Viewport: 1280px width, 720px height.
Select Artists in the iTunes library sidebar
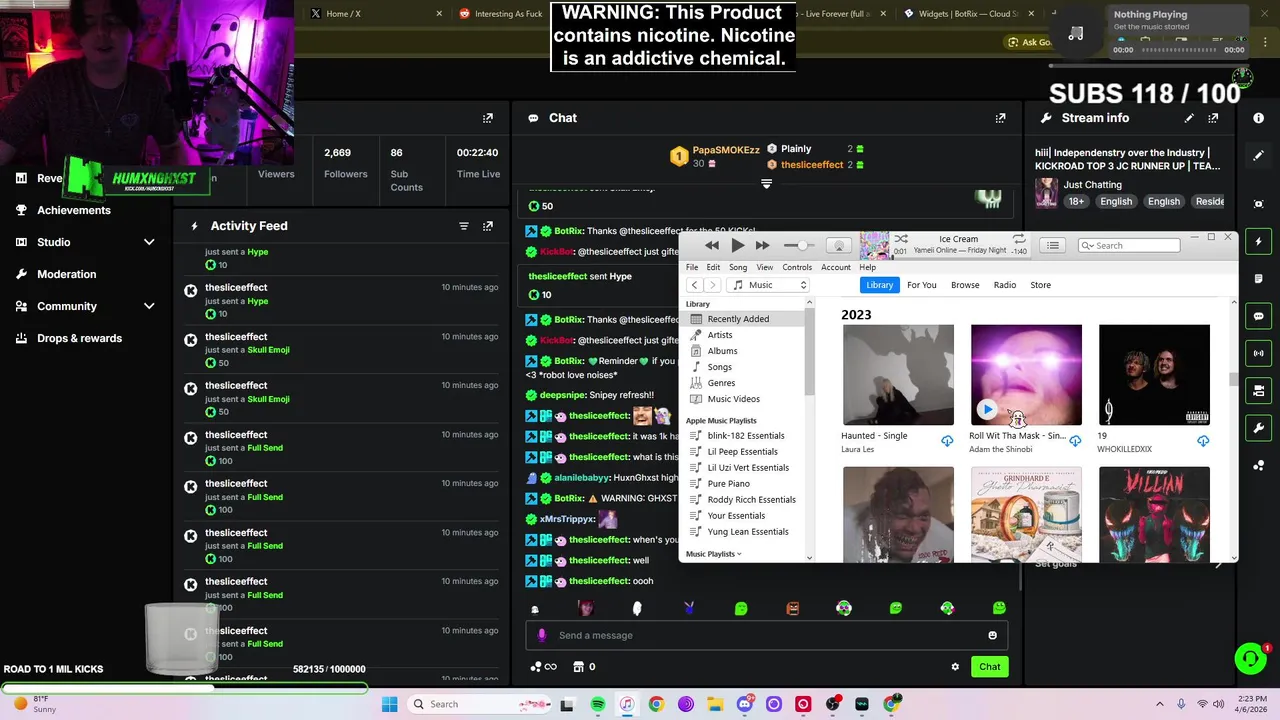[x=720, y=335]
